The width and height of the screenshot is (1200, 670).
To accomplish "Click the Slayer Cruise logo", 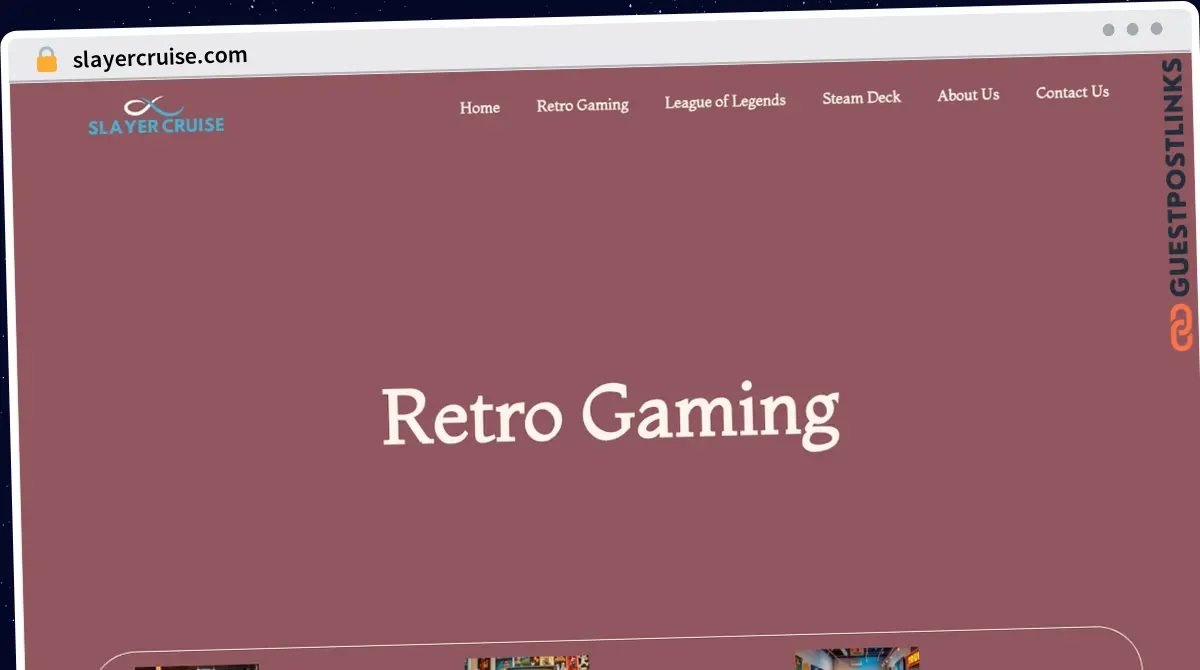I will [x=156, y=116].
